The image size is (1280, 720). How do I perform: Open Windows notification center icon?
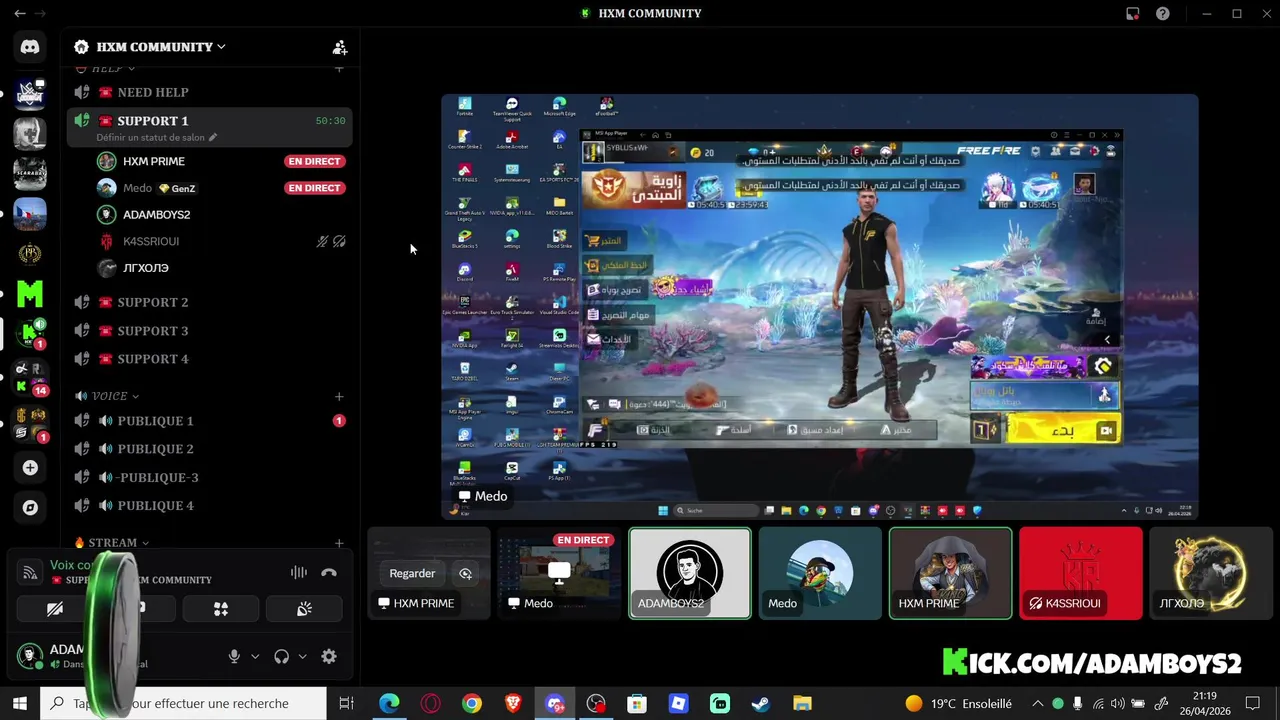[1253, 704]
